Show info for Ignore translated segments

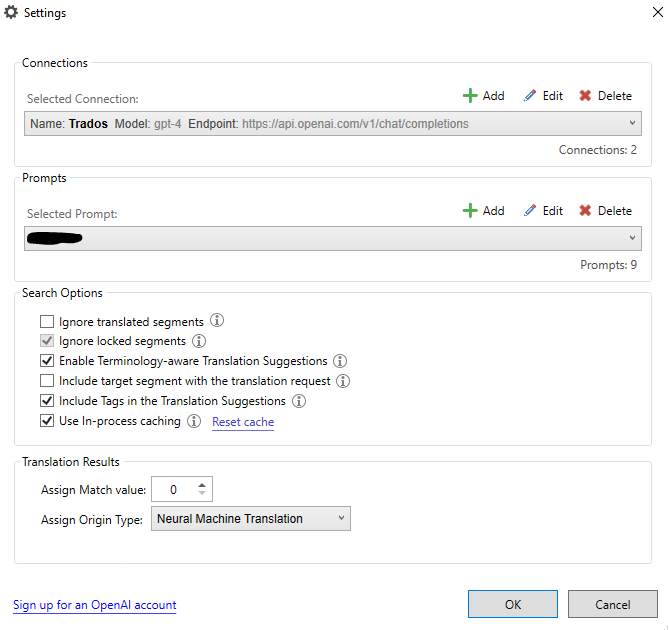pos(217,320)
